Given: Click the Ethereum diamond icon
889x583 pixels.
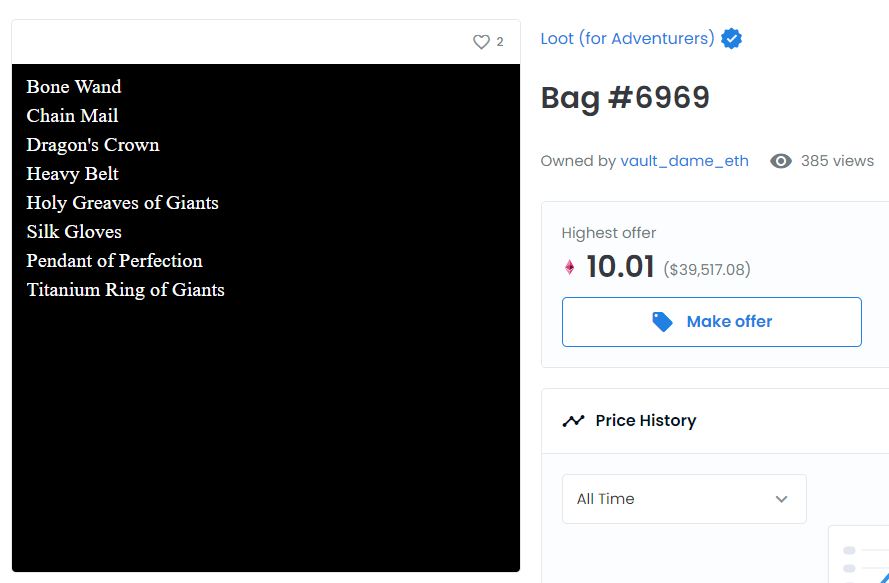Looking at the screenshot, I should (570, 268).
